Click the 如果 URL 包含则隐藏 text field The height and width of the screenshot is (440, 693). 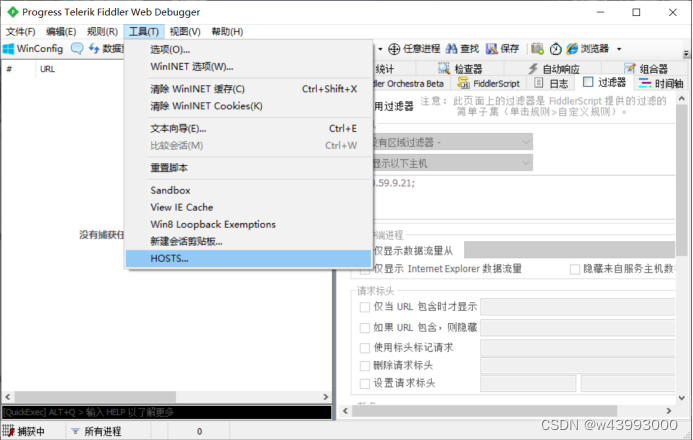point(578,327)
